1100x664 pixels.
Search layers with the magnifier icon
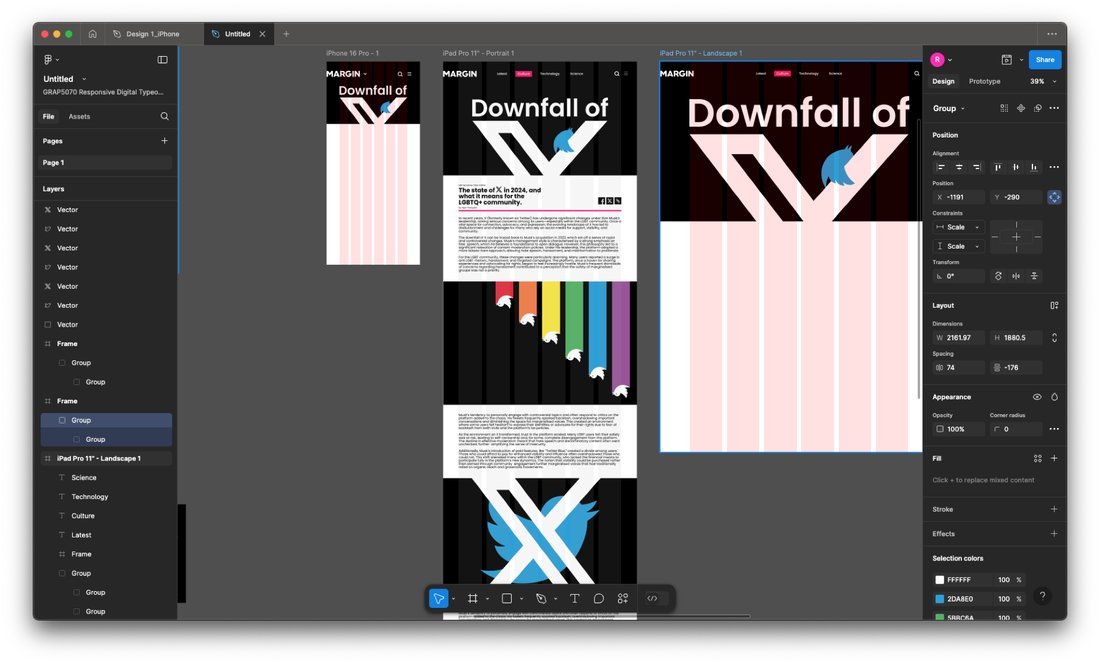click(x=164, y=116)
